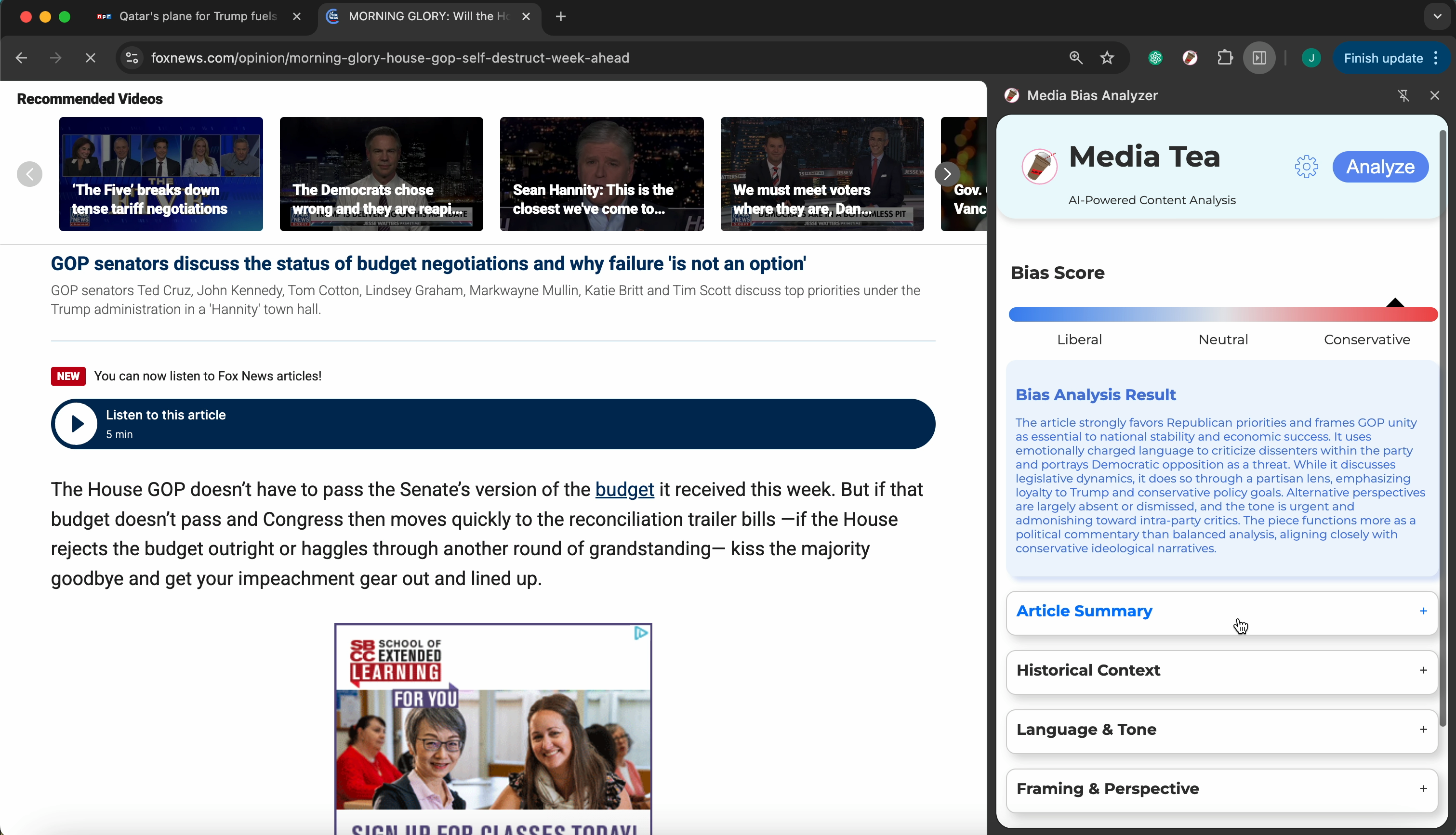Go to previous recommended videos arrow
This screenshot has height=835, width=1456.
[30, 174]
